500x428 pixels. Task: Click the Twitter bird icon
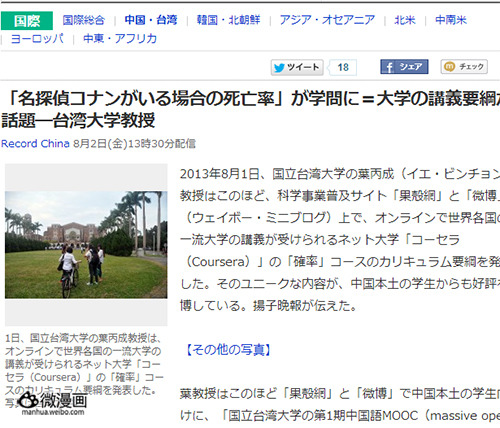(x=279, y=68)
